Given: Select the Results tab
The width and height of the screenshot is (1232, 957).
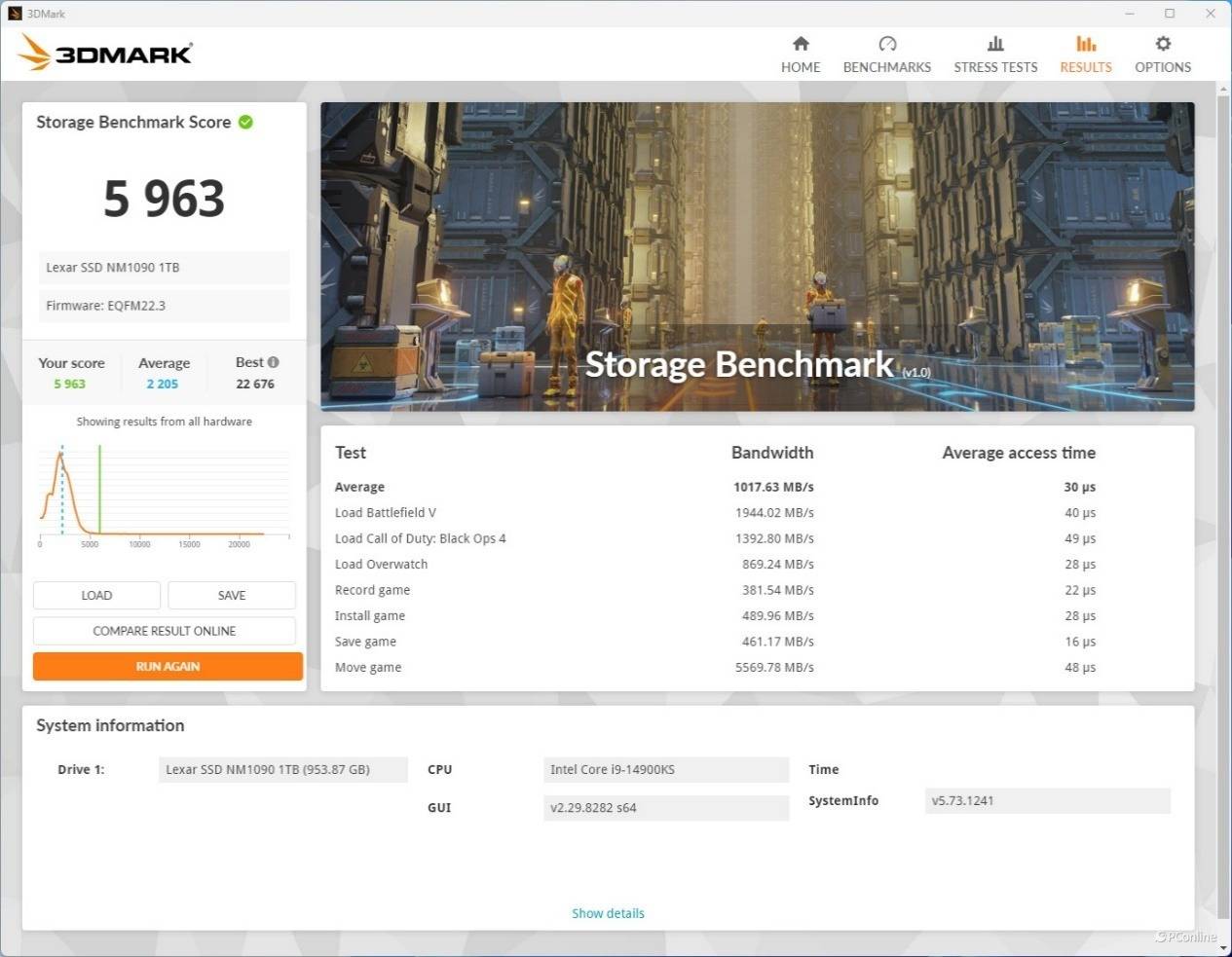Looking at the screenshot, I should (1086, 55).
